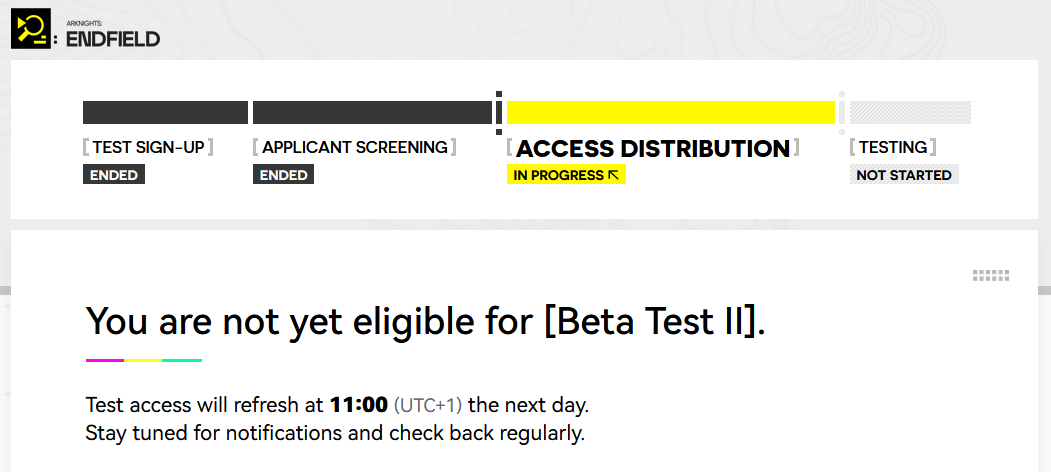Select the Testing stage label
Viewport: 1051px width, 472px height.
(x=893, y=147)
